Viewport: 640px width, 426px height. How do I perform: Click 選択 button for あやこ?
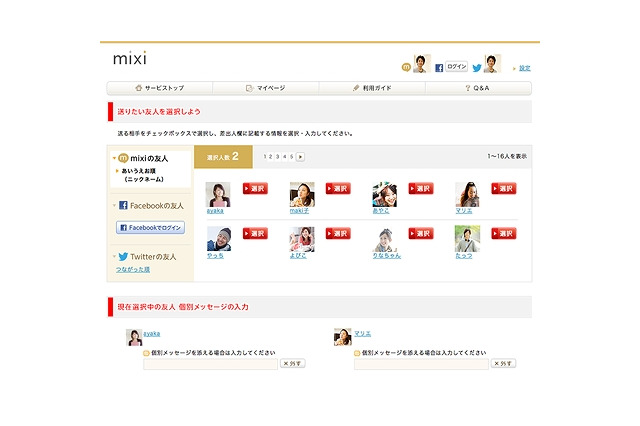point(421,189)
